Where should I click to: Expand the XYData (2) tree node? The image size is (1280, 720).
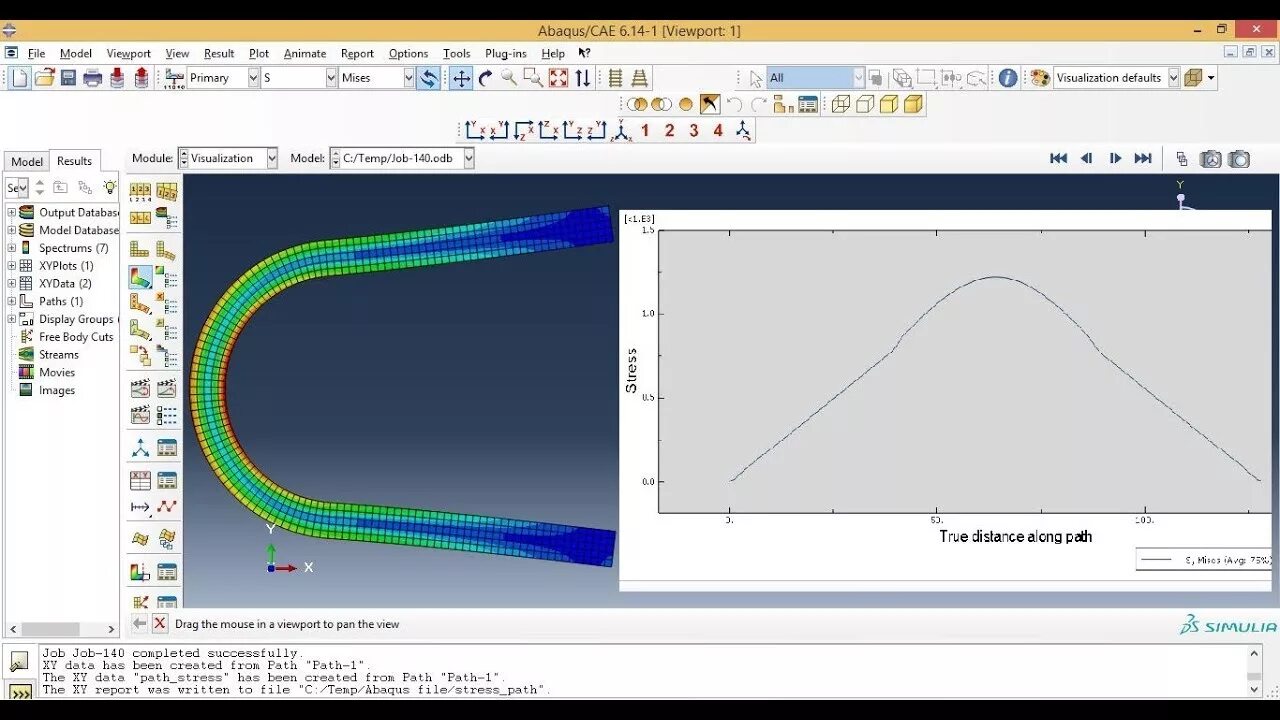click(12, 284)
